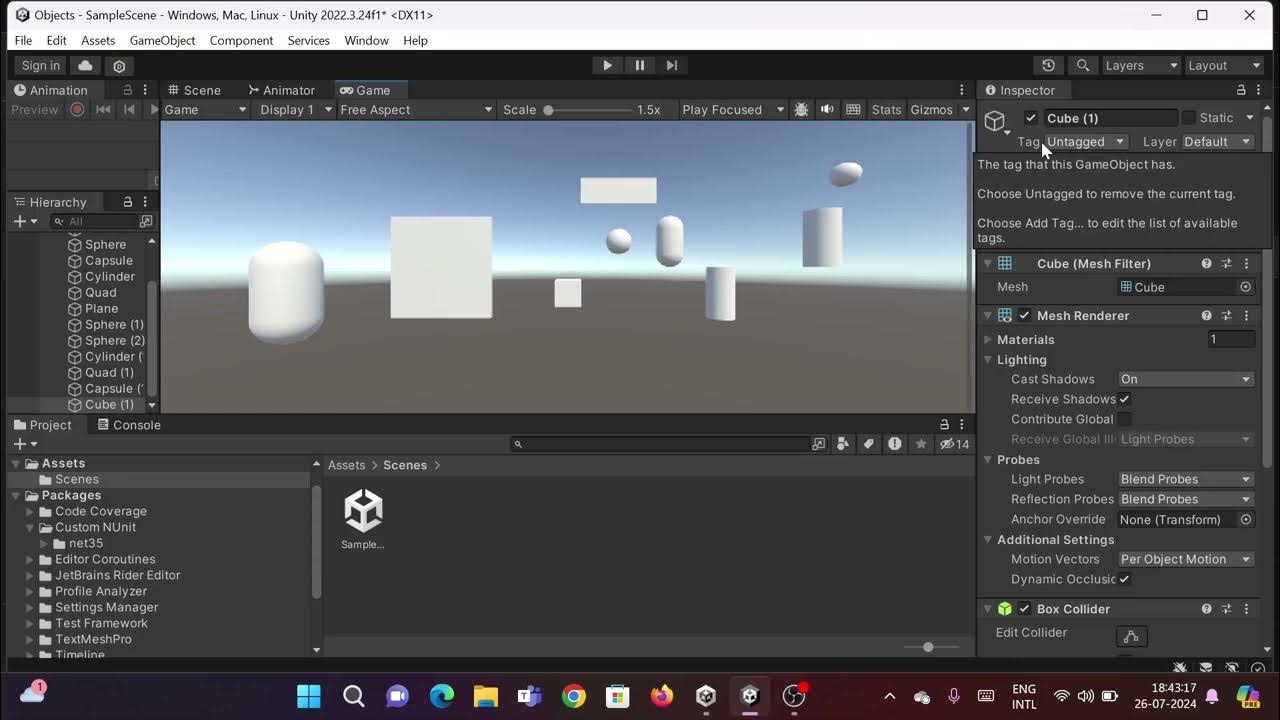This screenshot has height=720, width=1280.
Task: Toggle hidden packages visibility showing 14
Action: (x=955, y=444)
